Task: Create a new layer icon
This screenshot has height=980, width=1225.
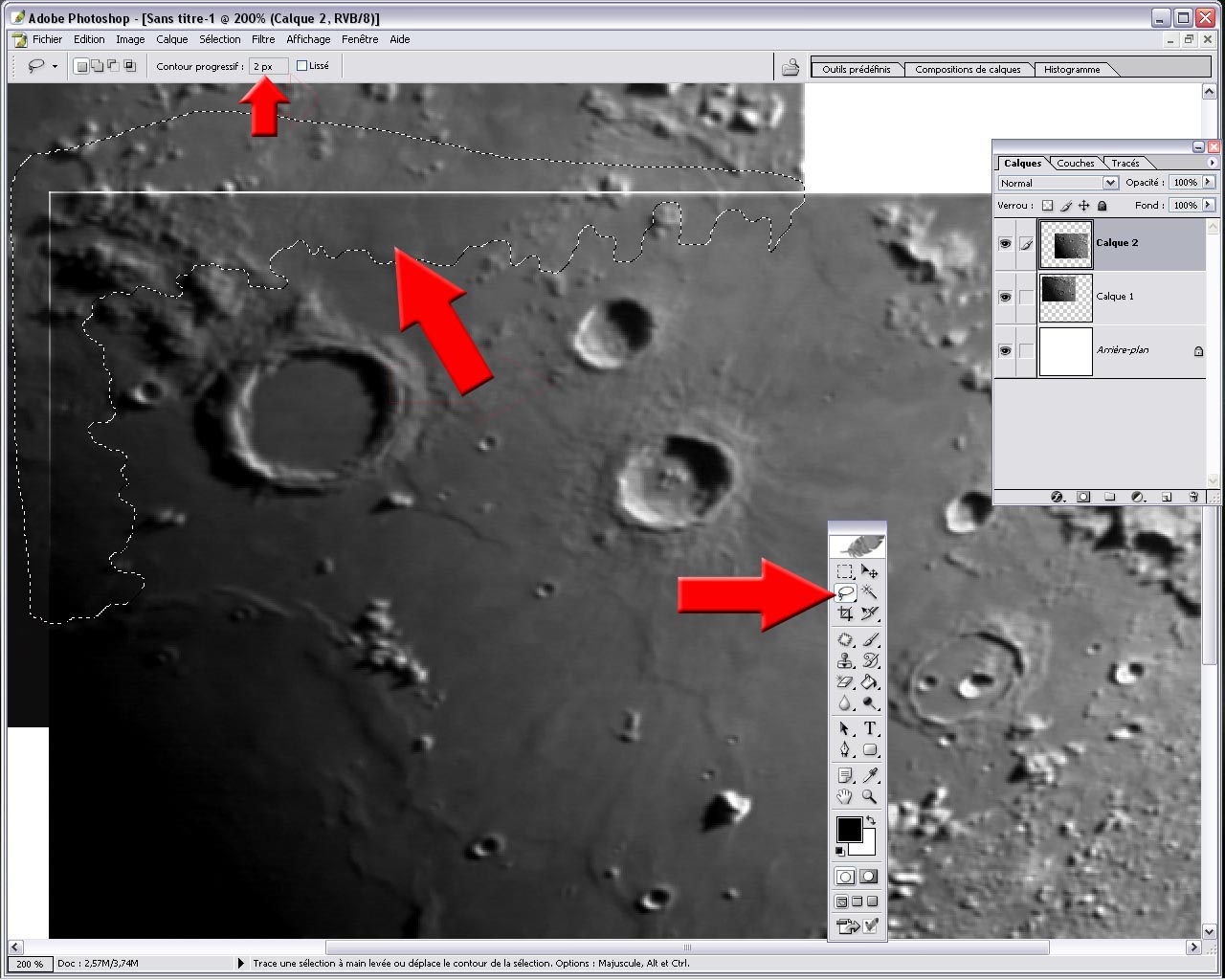Action: (x=1167, y=498)
